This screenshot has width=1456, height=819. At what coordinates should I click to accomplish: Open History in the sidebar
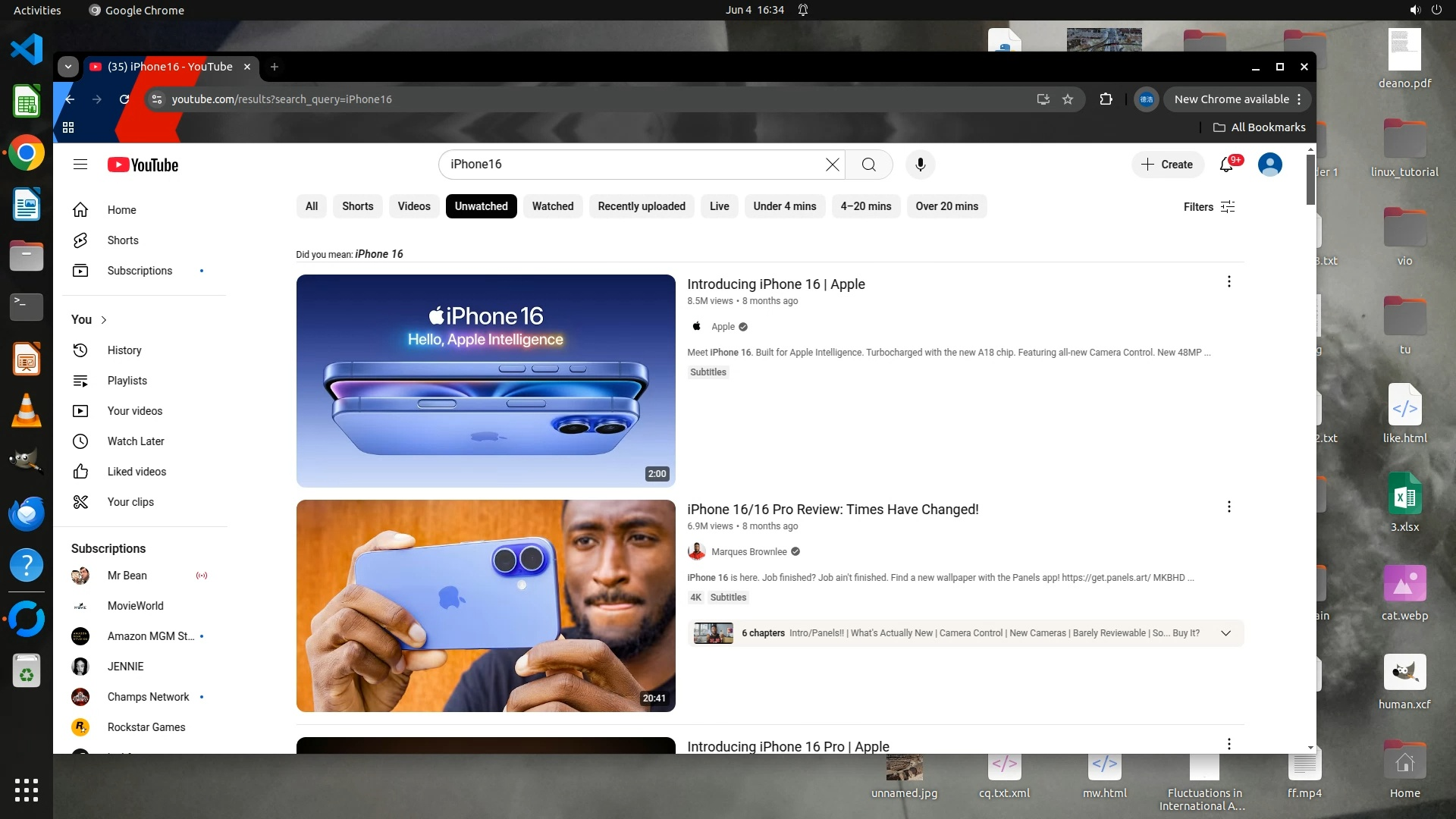coord(124,350)
